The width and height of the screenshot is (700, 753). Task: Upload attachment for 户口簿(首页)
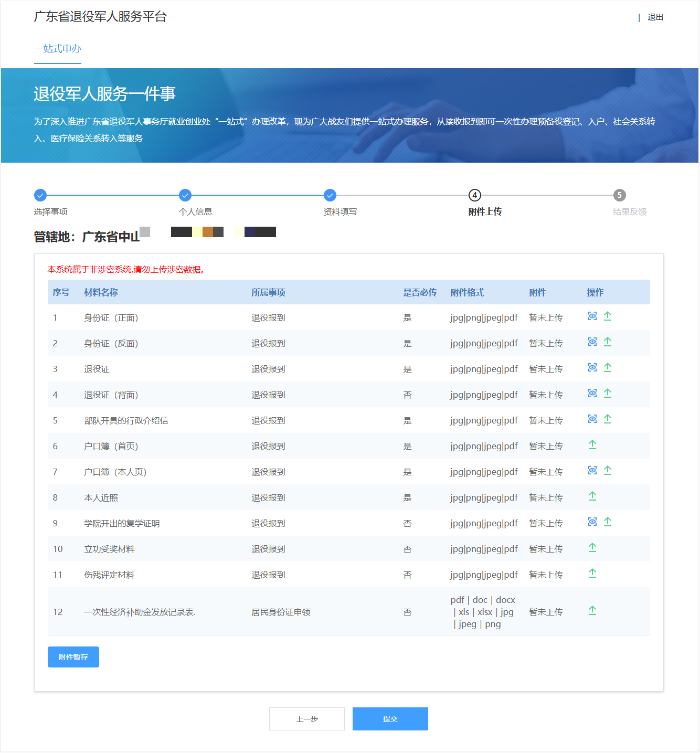[592, 445]
